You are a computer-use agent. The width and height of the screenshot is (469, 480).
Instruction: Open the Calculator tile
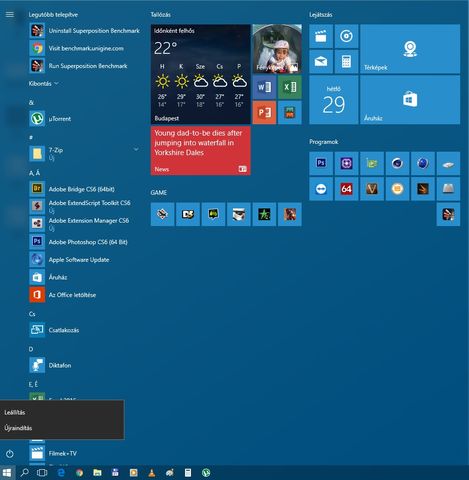(x=346, y=61)
